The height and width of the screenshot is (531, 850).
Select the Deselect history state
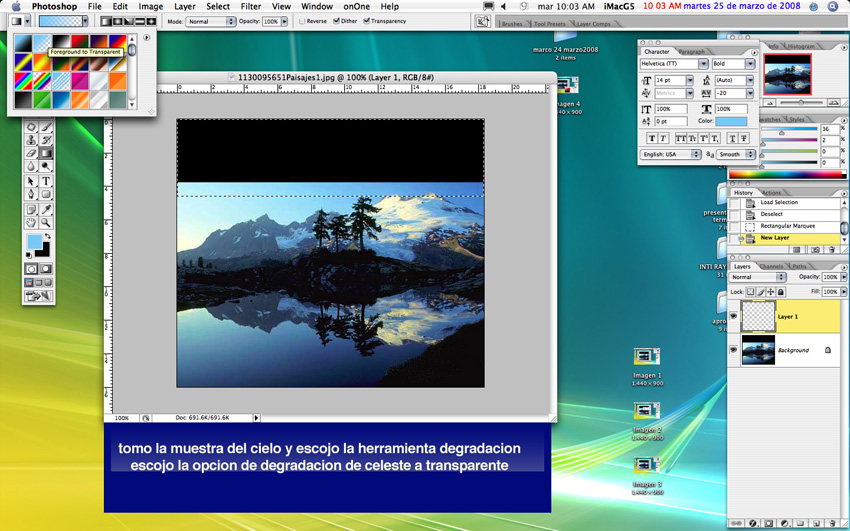[x=771, y=214]
